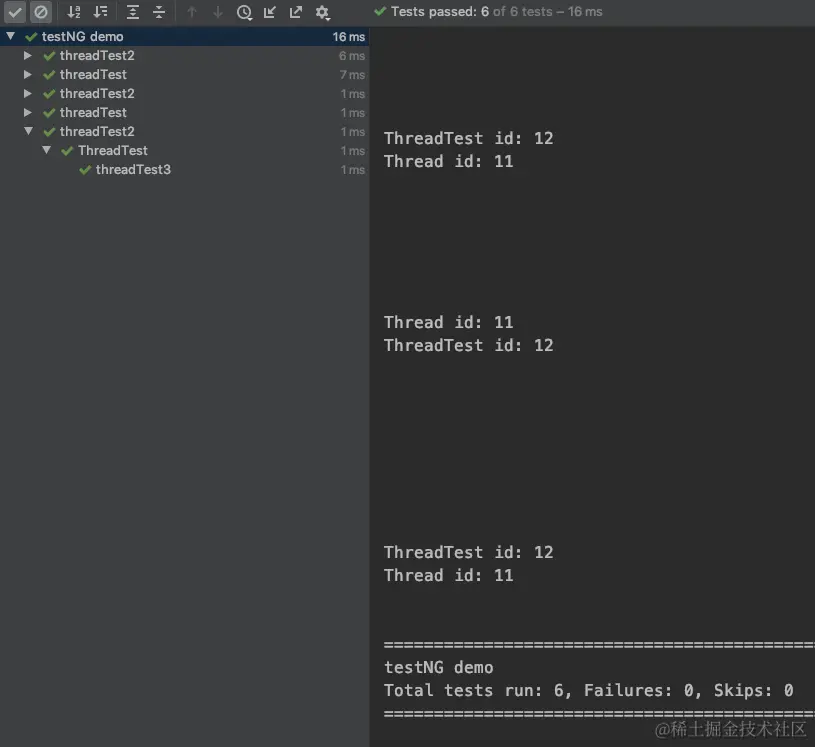Screen dimensions: 815x747
Task: Sort tests alphabetically
Action: 74,12
